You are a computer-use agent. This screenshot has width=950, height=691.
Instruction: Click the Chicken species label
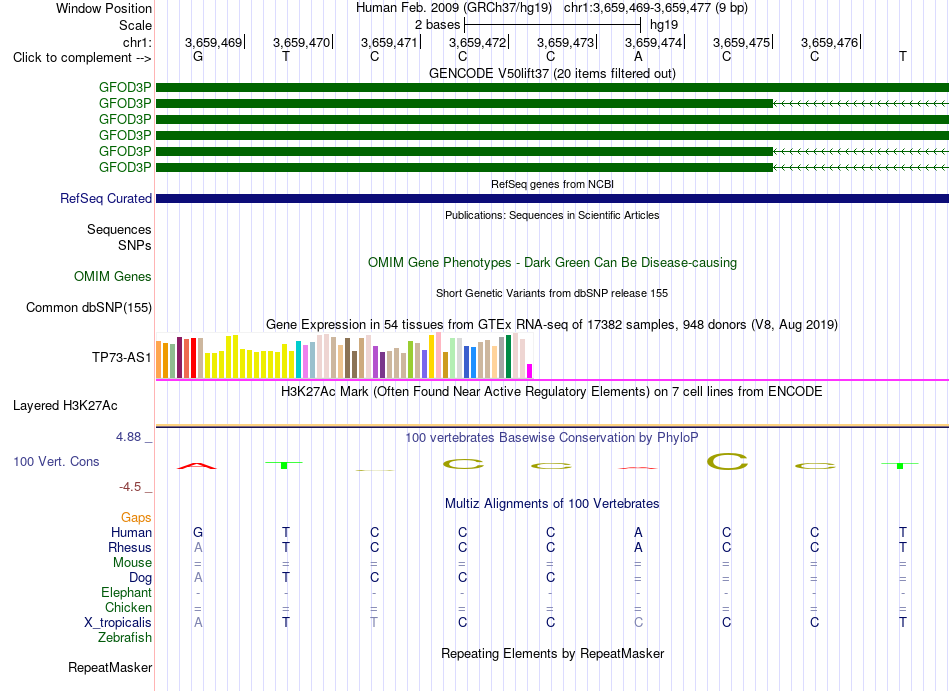click(128, 607)
